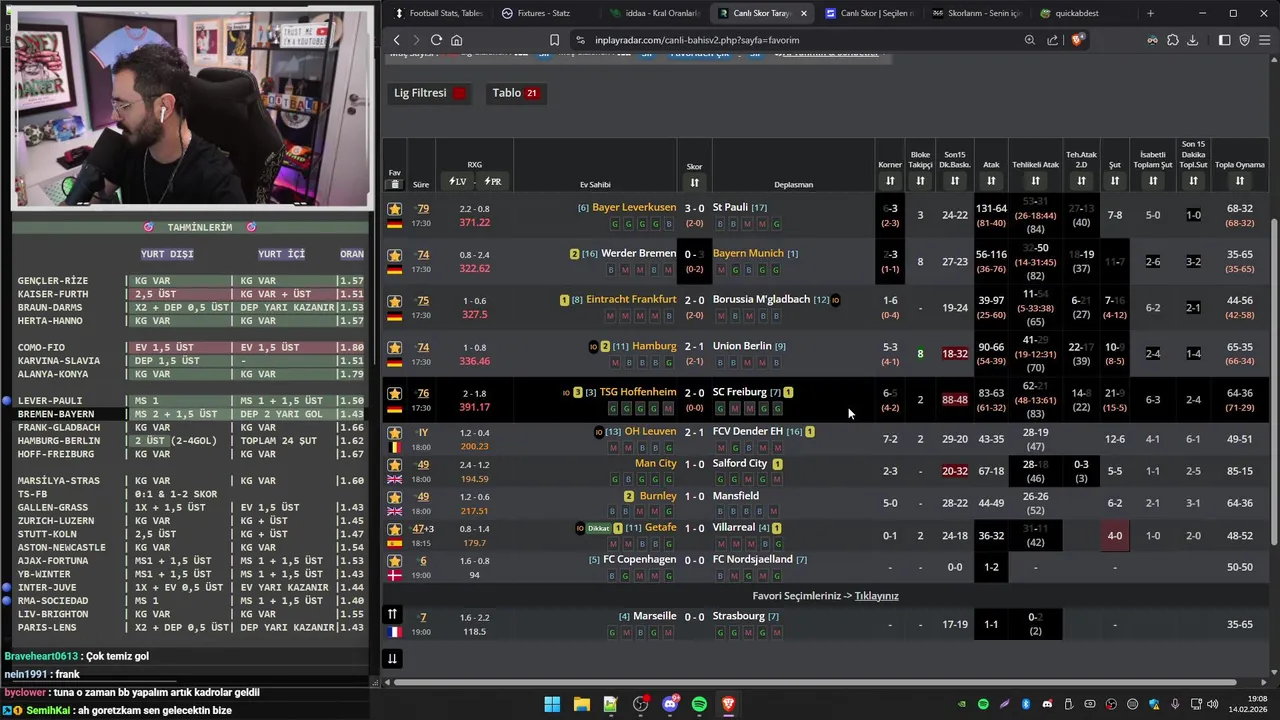The image size is (1280, 720).
Task: Click the move-down arrows icon below Marseille row
Action: pyautogui.click(x=392, y=658)
